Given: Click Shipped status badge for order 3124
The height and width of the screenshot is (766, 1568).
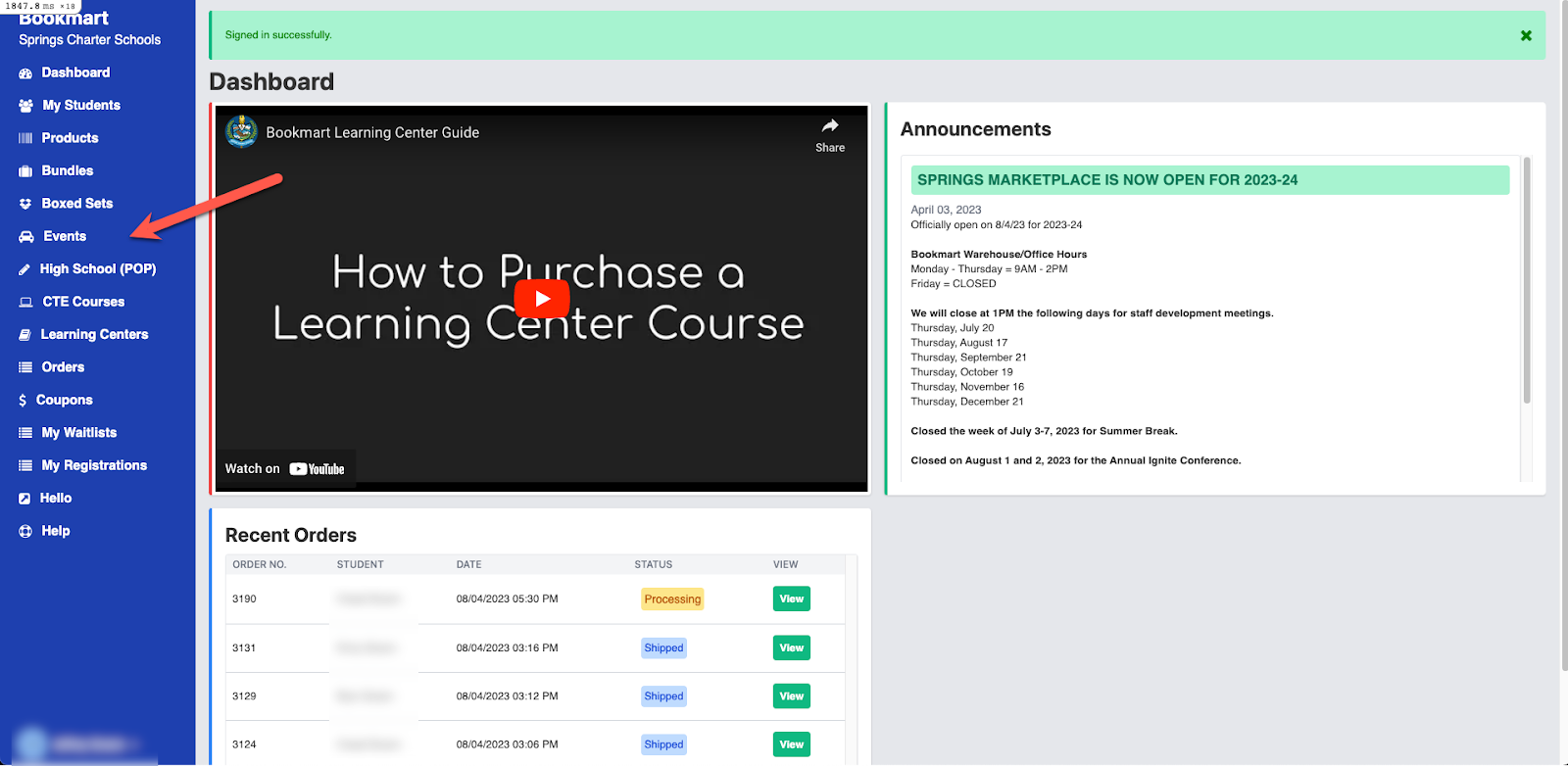Looking at the screenshot, I should (663, 744).
